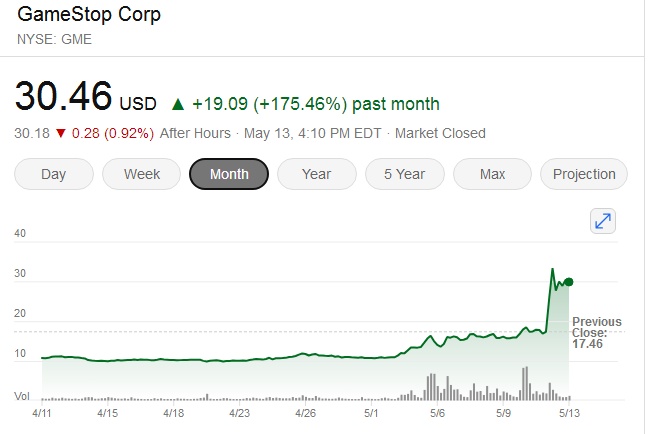Click the GameStop Corp company title
This screenshot has width=651, height=434.
88,16
